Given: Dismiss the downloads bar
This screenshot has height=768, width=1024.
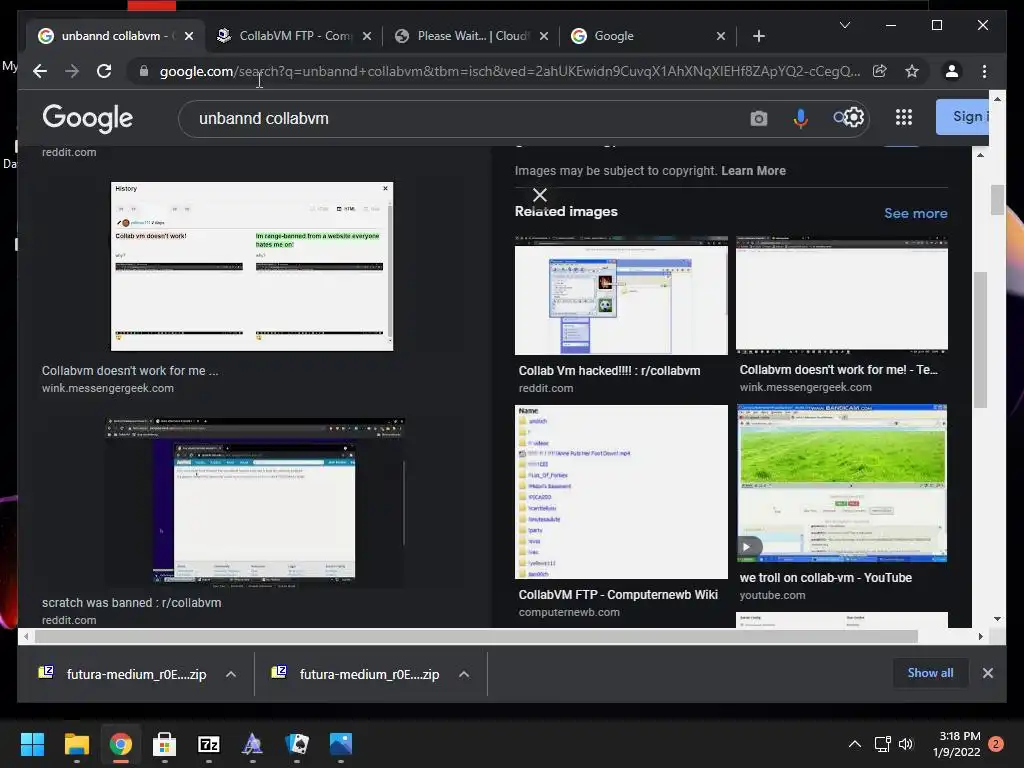Looking at the screenshot, I should click(x=987, y=673).
